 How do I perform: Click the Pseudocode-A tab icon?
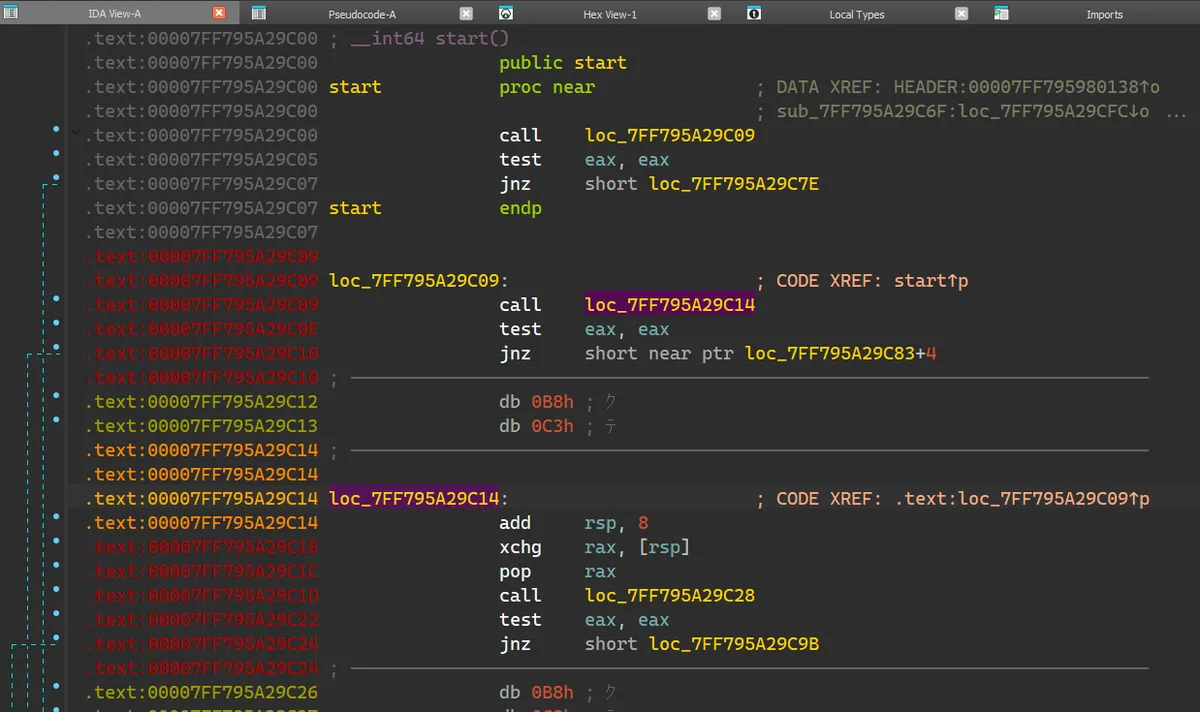[x=259, y=14]
